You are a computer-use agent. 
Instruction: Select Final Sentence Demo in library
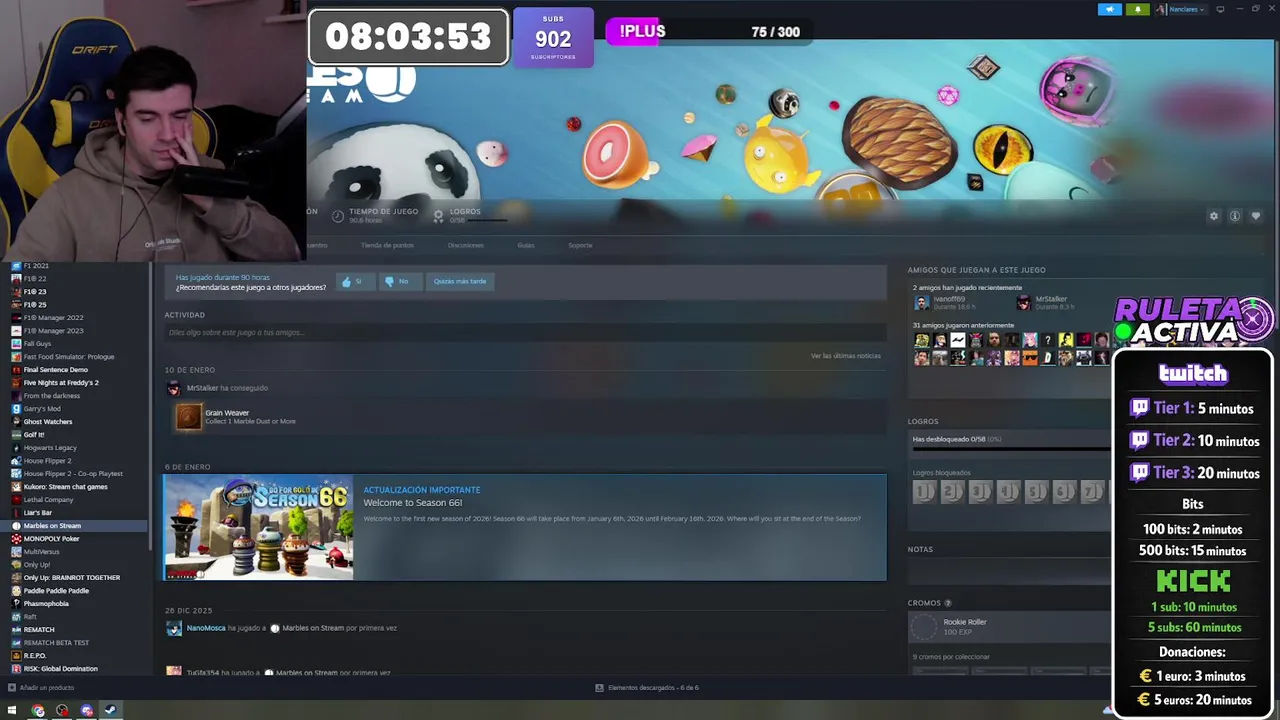55,370
